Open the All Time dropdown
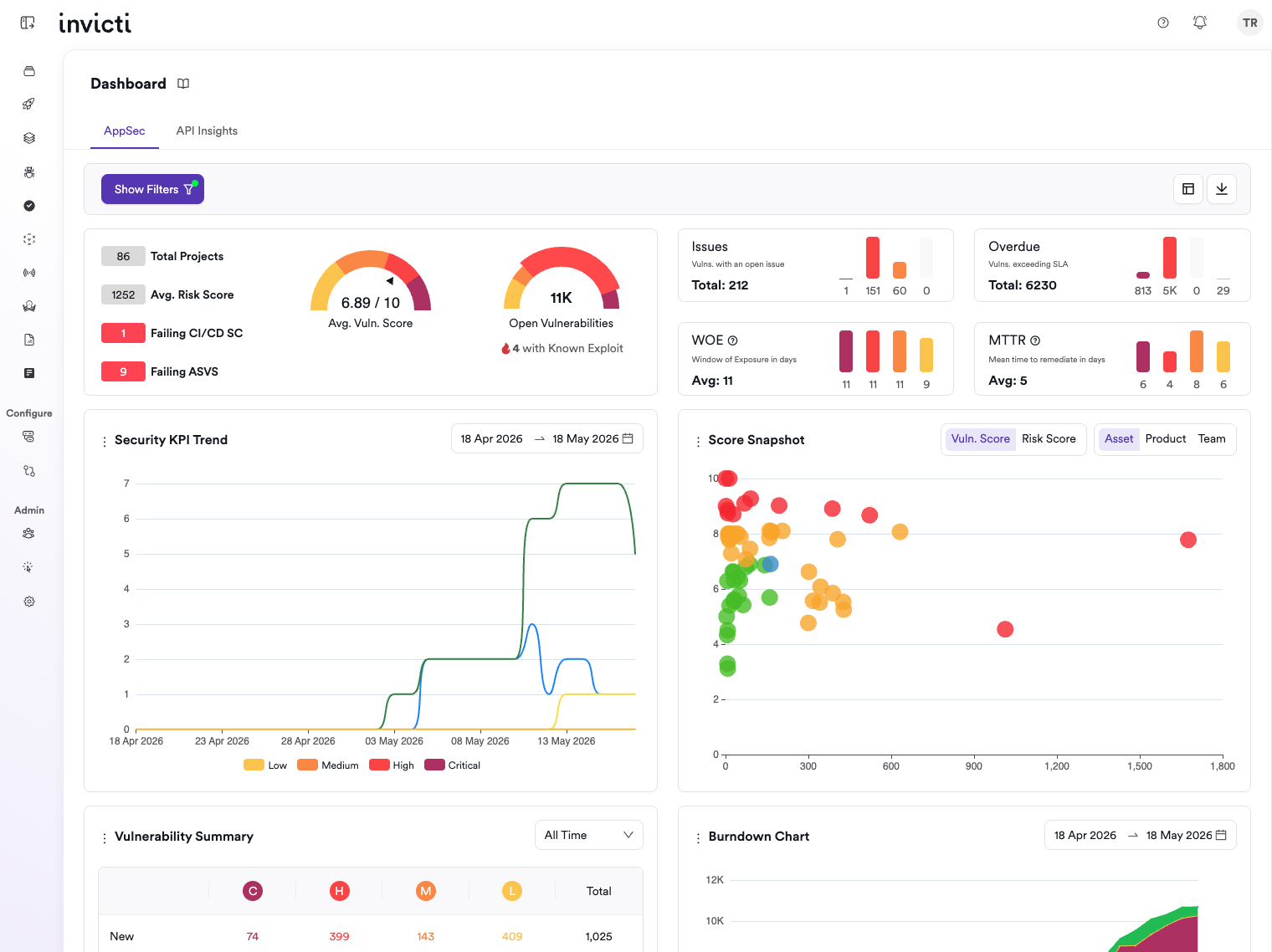The image size is (1272, 952). coord(589,835)
